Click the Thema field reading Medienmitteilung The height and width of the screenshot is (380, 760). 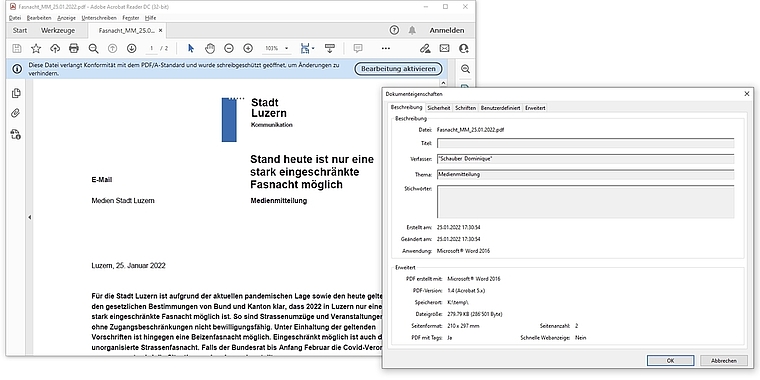point(586,174)
